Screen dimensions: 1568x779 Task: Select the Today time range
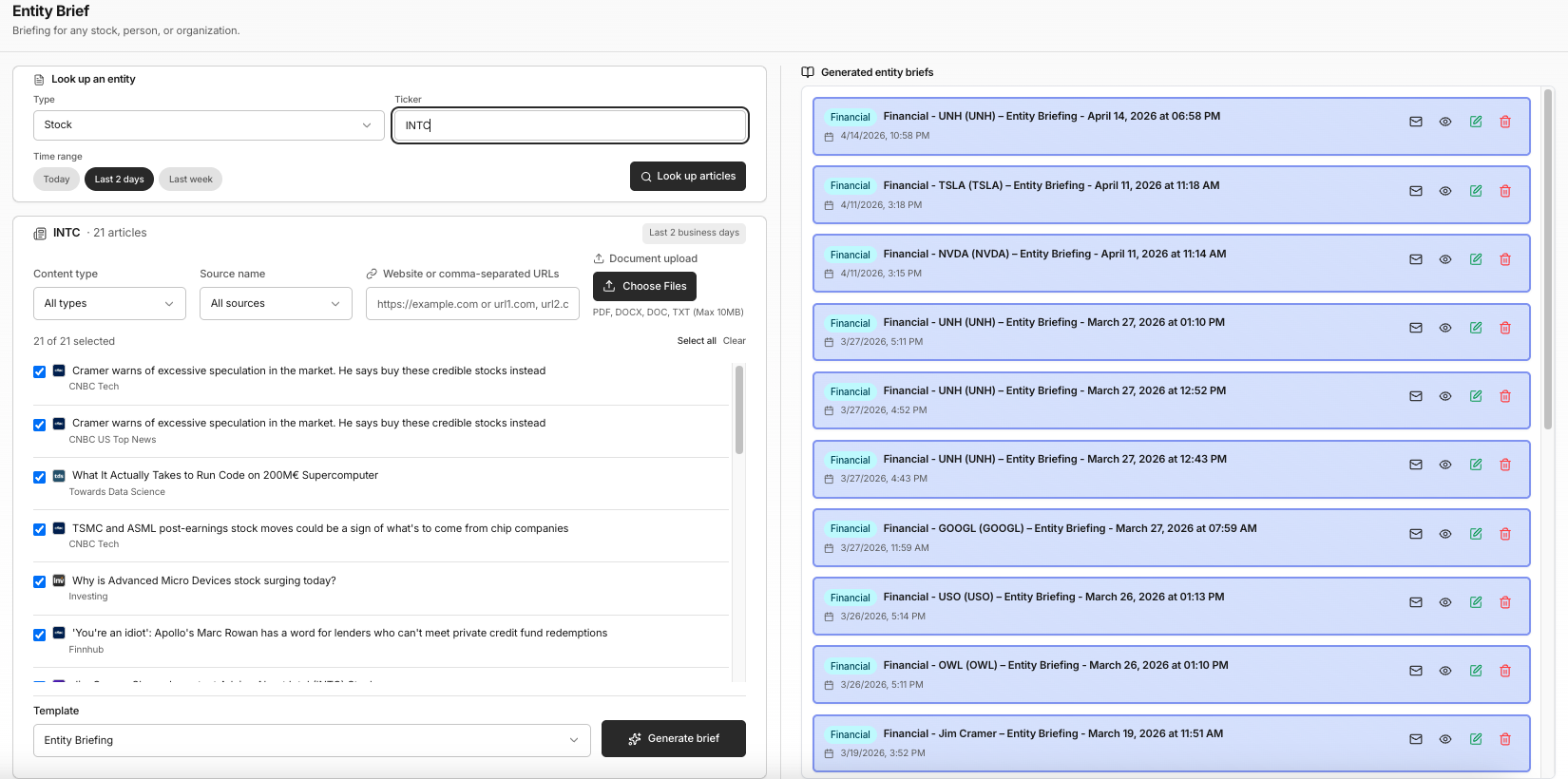57,180
